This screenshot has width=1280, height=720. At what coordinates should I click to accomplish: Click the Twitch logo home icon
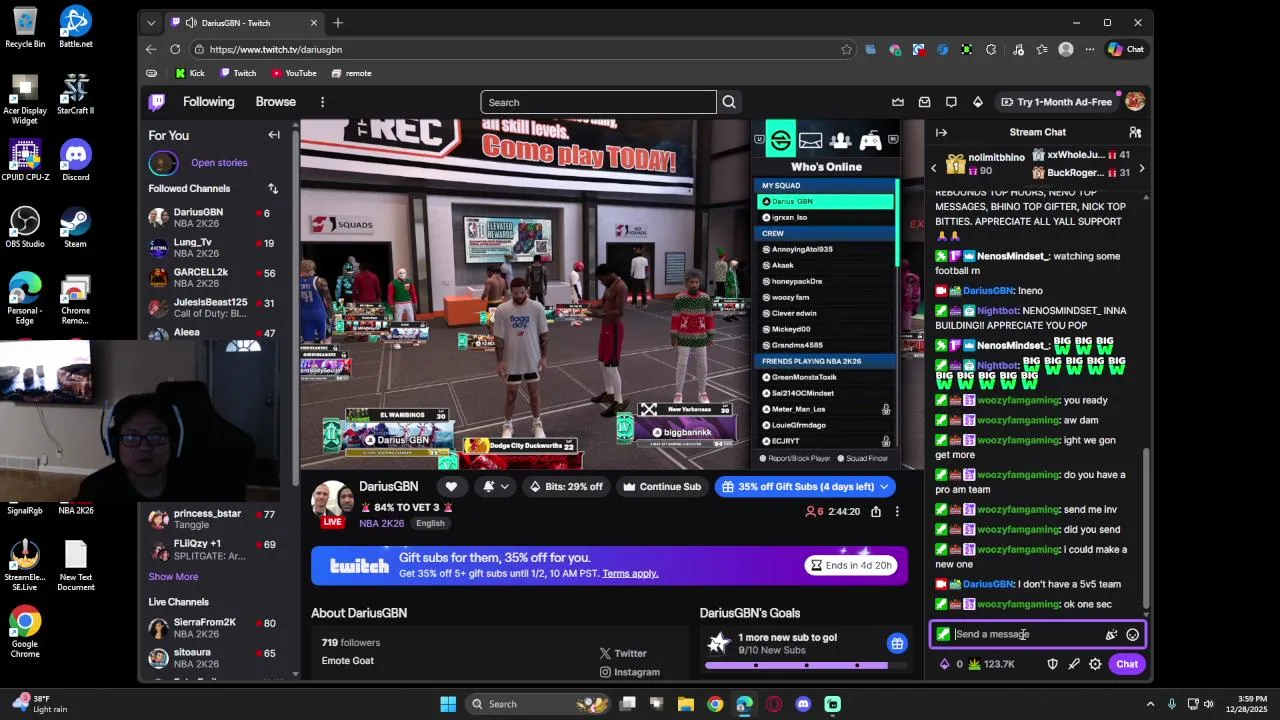(157, 102)
